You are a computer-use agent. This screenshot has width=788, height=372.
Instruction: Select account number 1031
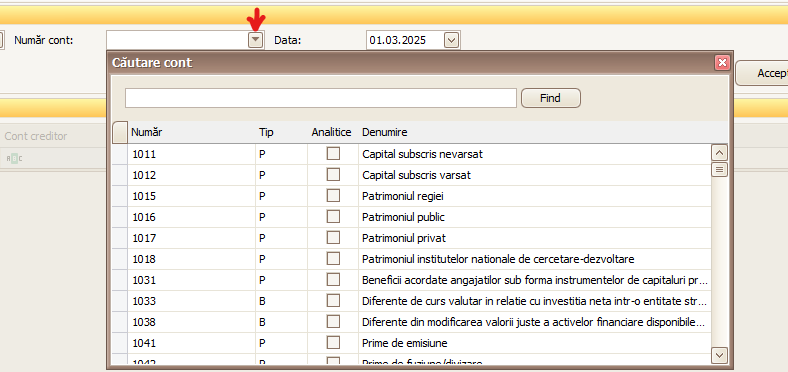pos(191,281)
